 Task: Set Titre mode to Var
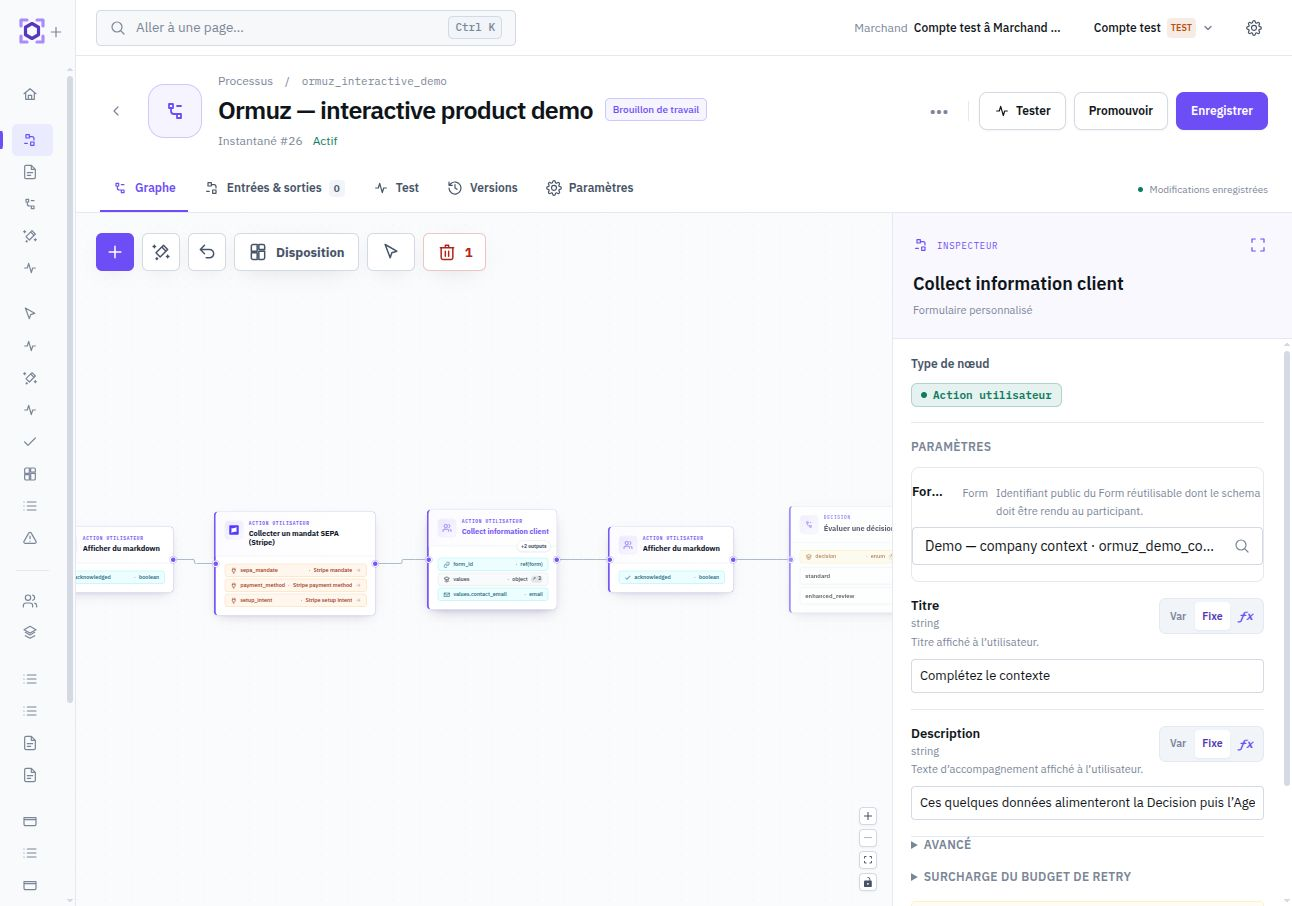1178,616
